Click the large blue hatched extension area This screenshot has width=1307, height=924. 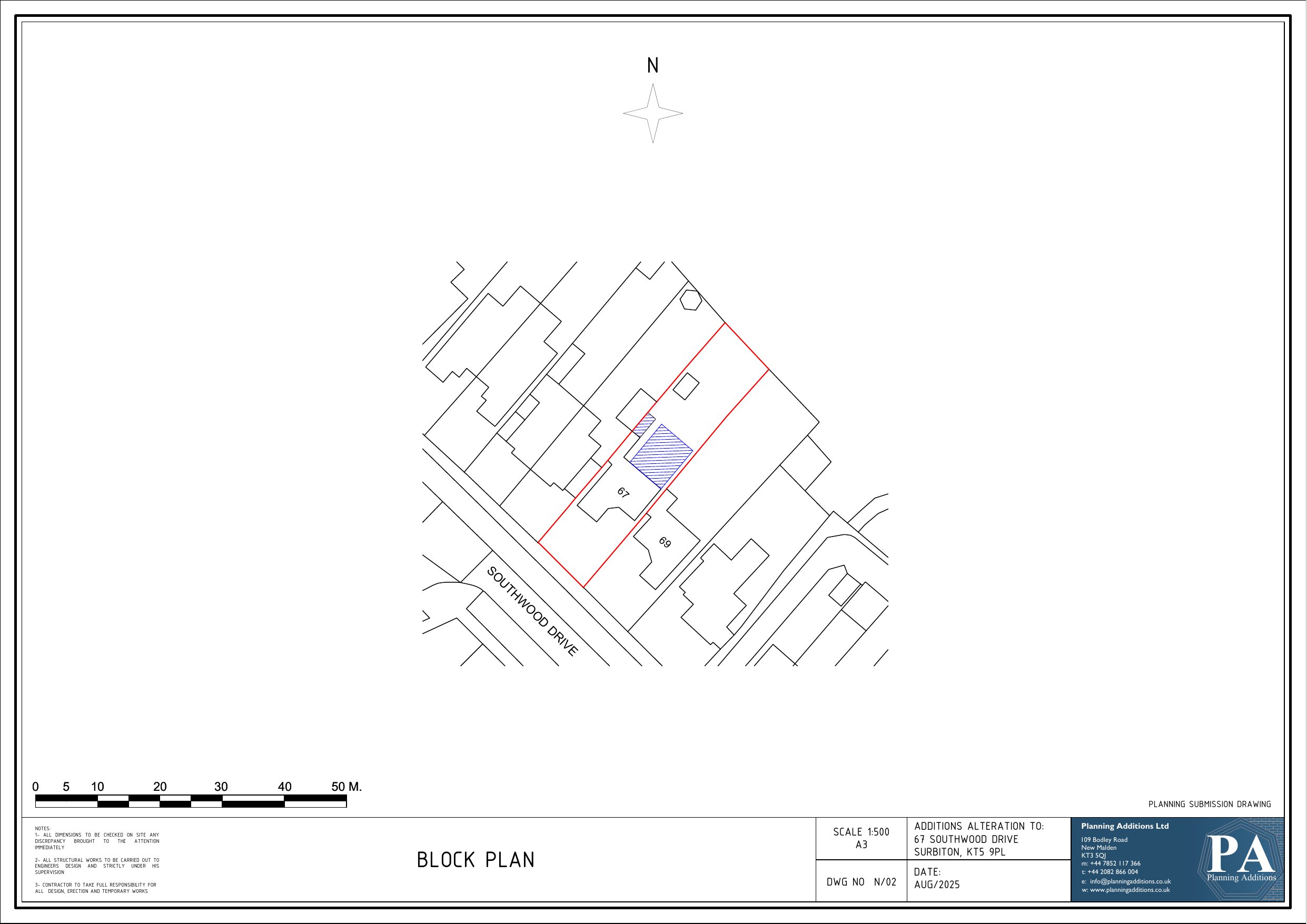pyautogui.click(x=661, y=455)
